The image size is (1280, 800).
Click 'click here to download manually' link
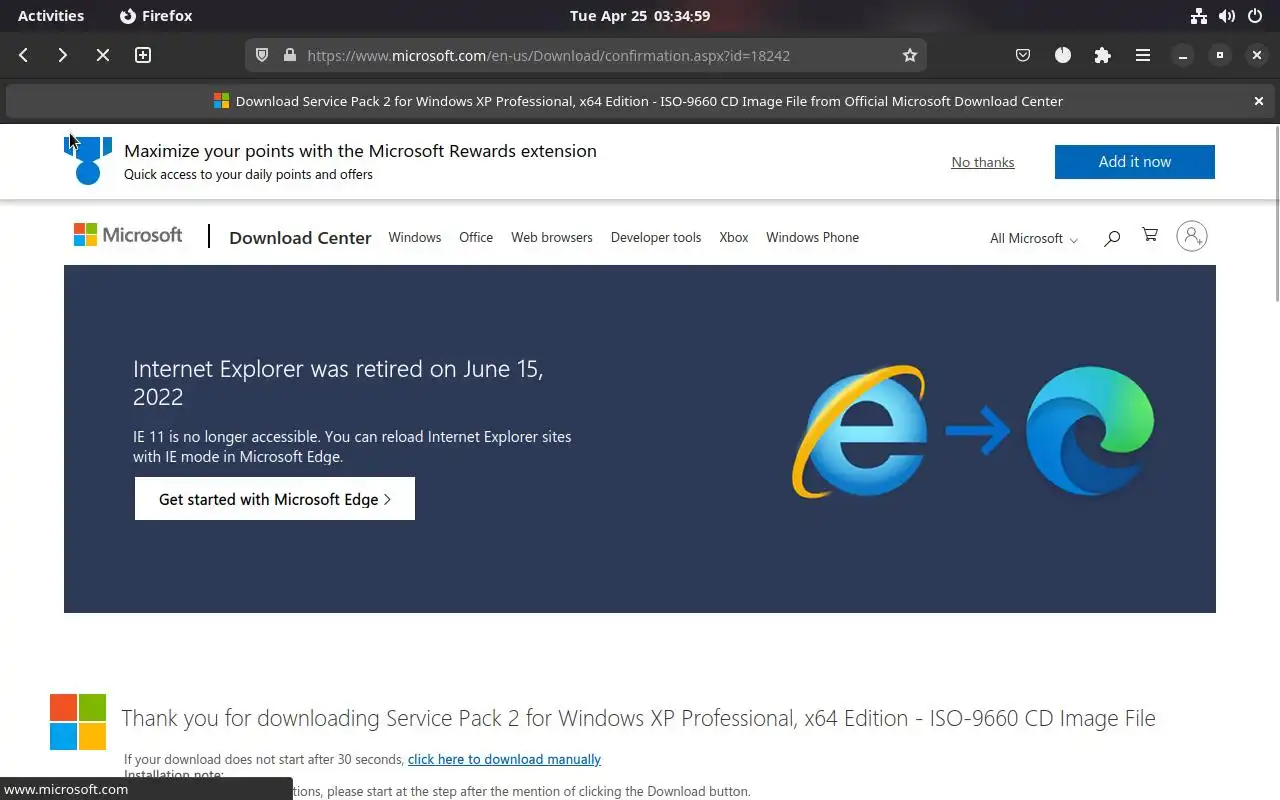[x=504, y=759]
